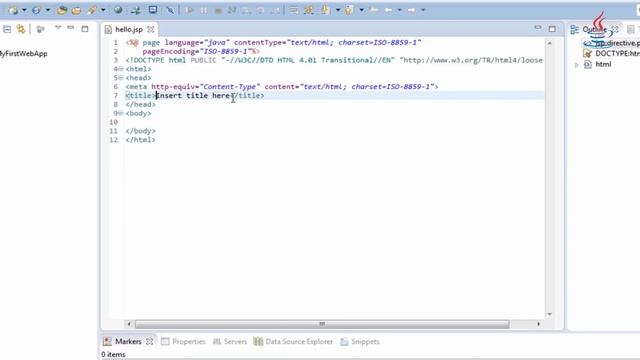The height and width of the screenshot is (360, 640).
Task: Click the meta http-equiv tag on line 6
Action: click(x=282, y=87)
